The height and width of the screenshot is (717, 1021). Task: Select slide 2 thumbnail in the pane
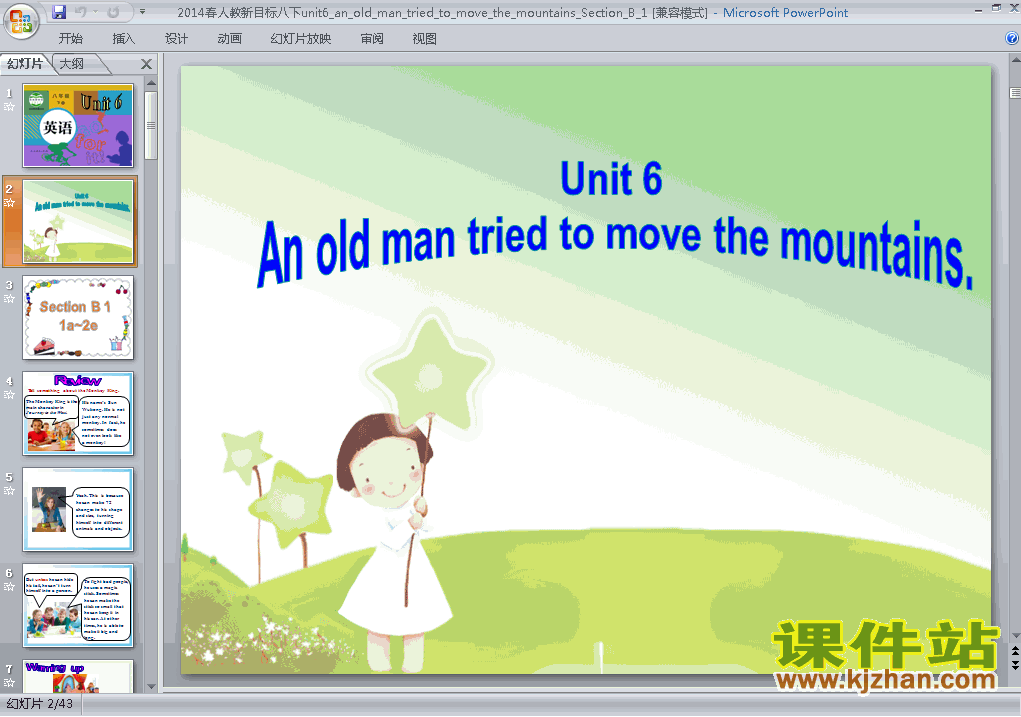point(78,221)
